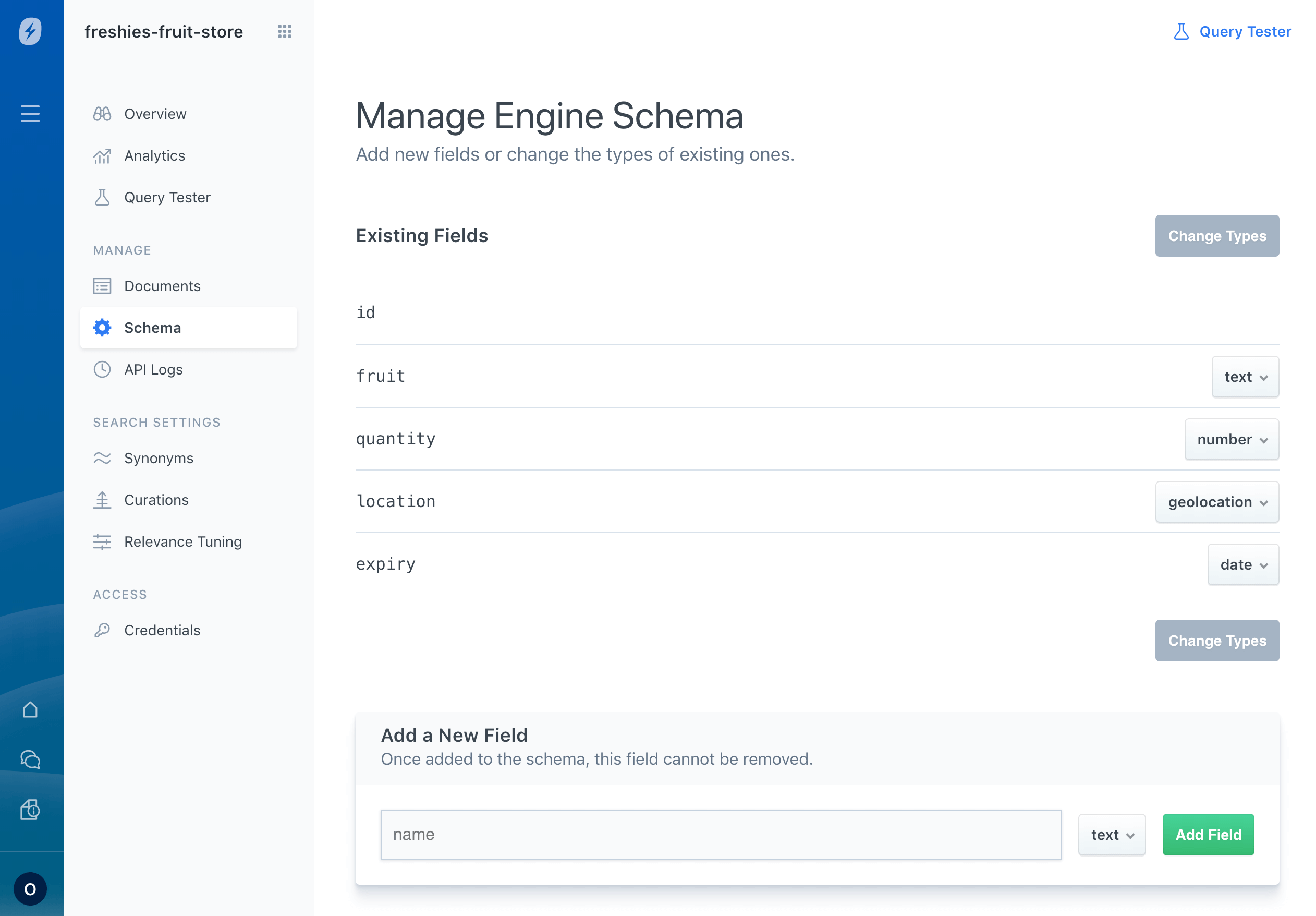
Task: Click the Documents panel icon
Action: pyautogui.click(x=102, y=286)
